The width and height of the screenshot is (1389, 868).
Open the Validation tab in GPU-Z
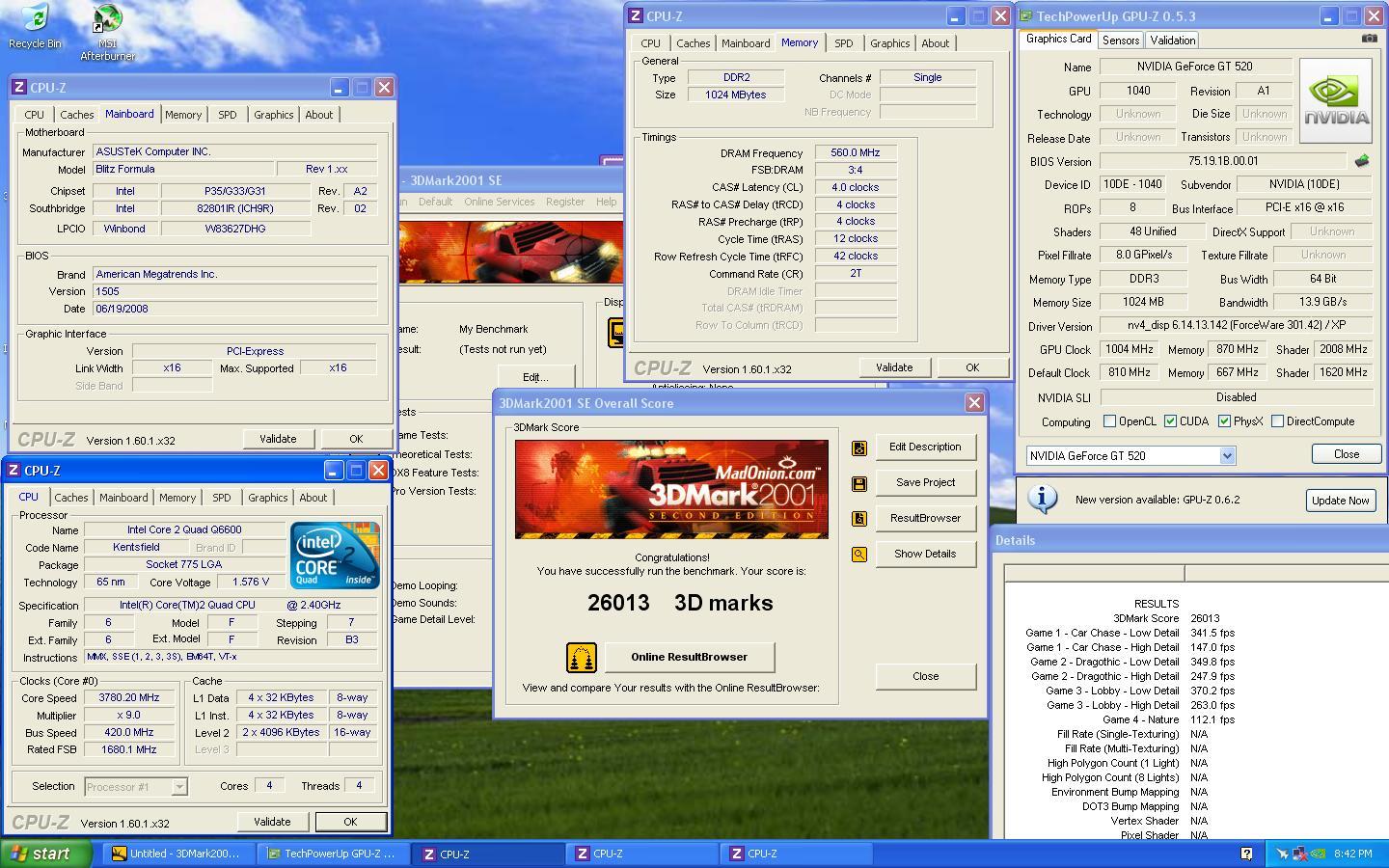[1172, 40]
